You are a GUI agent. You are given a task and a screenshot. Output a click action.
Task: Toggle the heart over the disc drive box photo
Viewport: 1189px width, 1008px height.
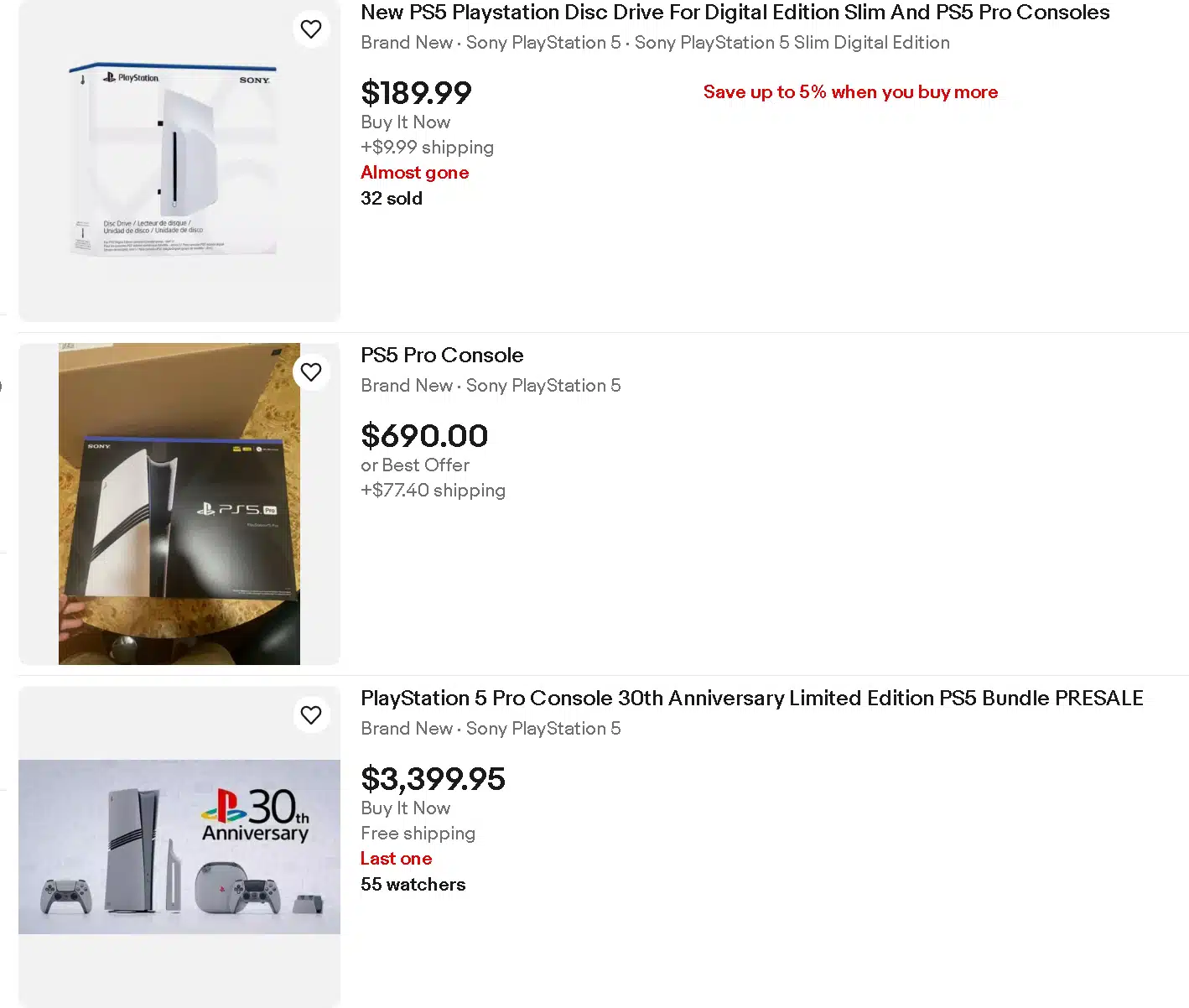tap(311, 29)
